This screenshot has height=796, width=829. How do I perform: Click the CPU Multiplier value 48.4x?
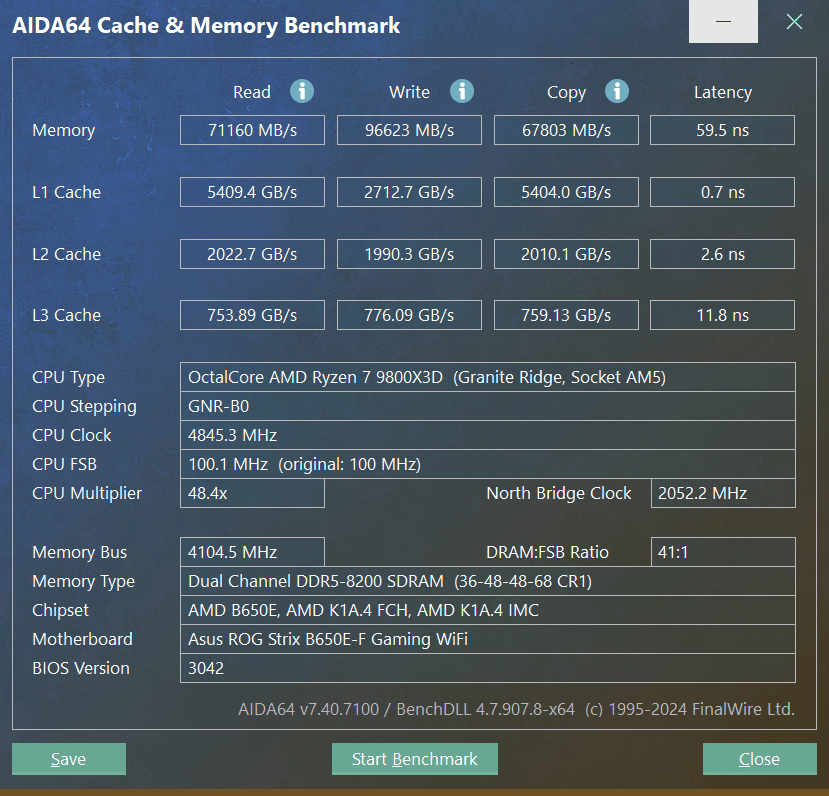252,493
